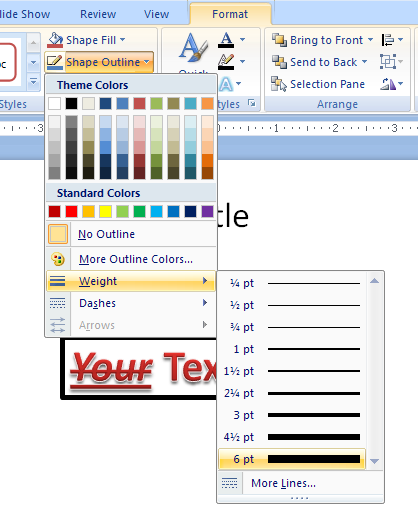The width and height of the screenshot is (418, 525).
Task: Click the Text Effects glowing A icon
Action: pos(226,84)
